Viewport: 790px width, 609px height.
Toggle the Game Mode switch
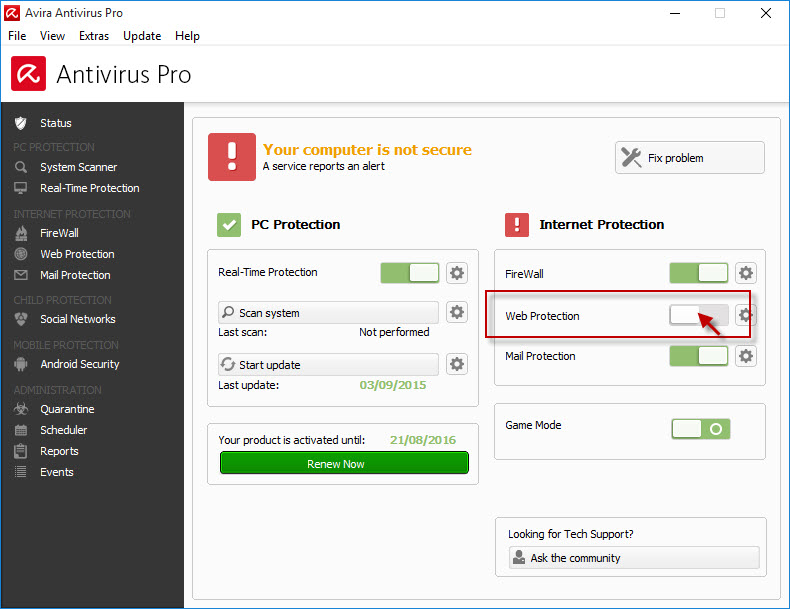pos(701,429)
